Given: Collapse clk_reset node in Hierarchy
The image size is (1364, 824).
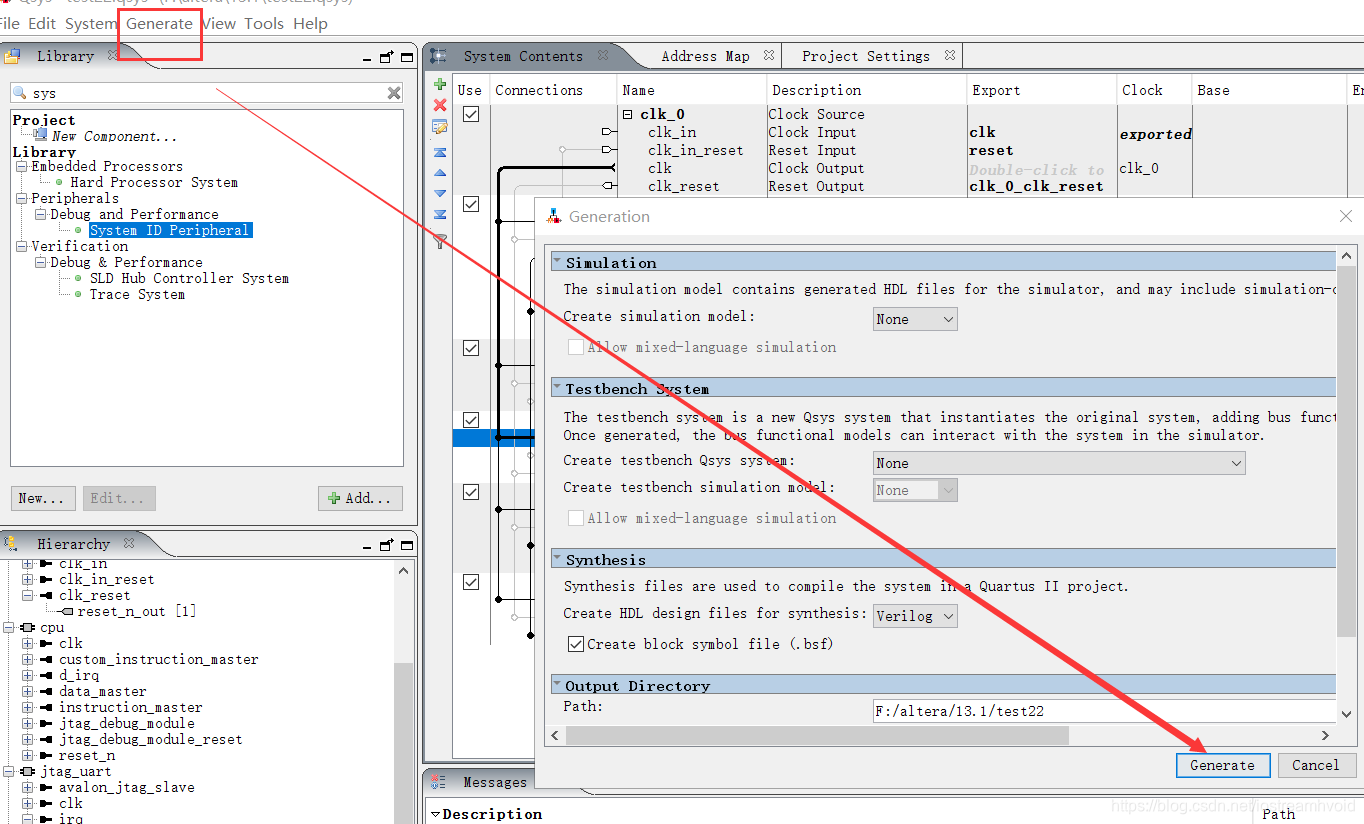Looking at the screenshot, I should (x=27, y=596).
